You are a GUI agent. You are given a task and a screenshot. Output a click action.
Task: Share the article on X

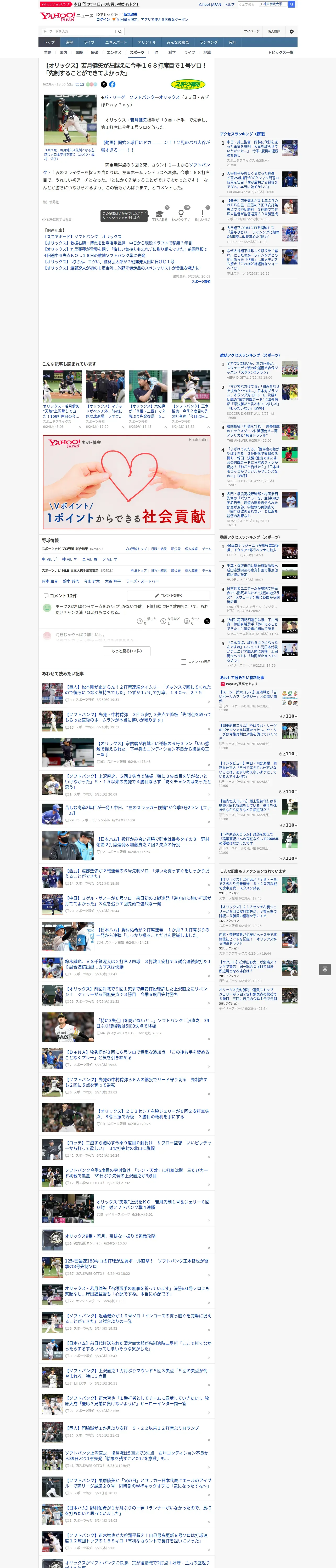coord(104,85)
